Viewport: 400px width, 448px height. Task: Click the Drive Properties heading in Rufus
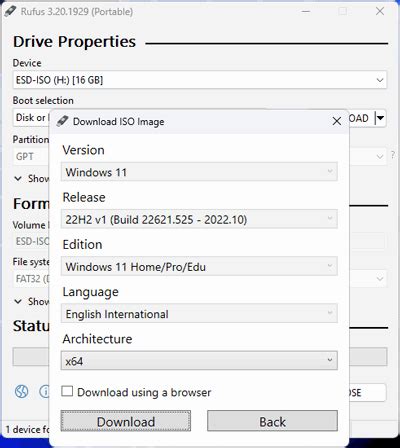tap(74, 42)
